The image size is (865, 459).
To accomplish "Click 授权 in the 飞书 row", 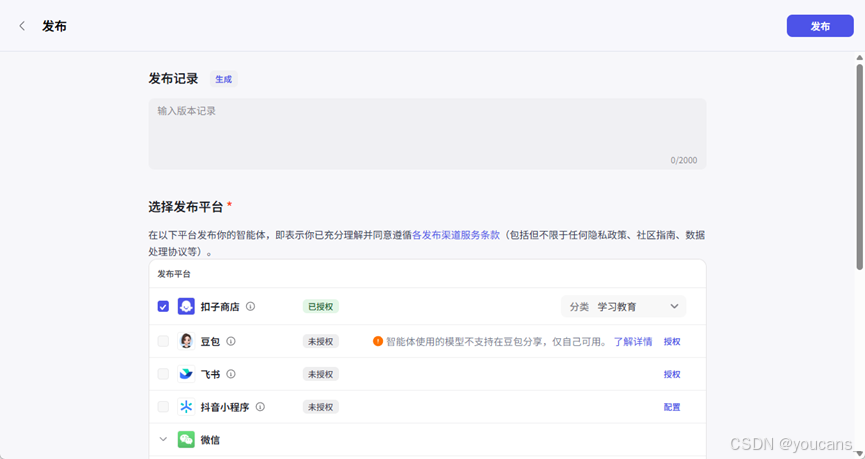I will click(672, 374).
